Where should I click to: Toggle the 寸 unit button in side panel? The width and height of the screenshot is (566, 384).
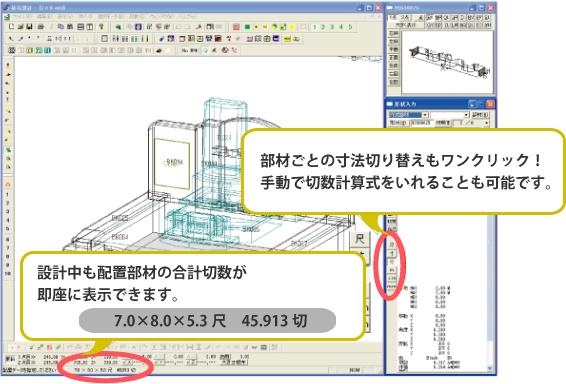[x=392, y=254]
